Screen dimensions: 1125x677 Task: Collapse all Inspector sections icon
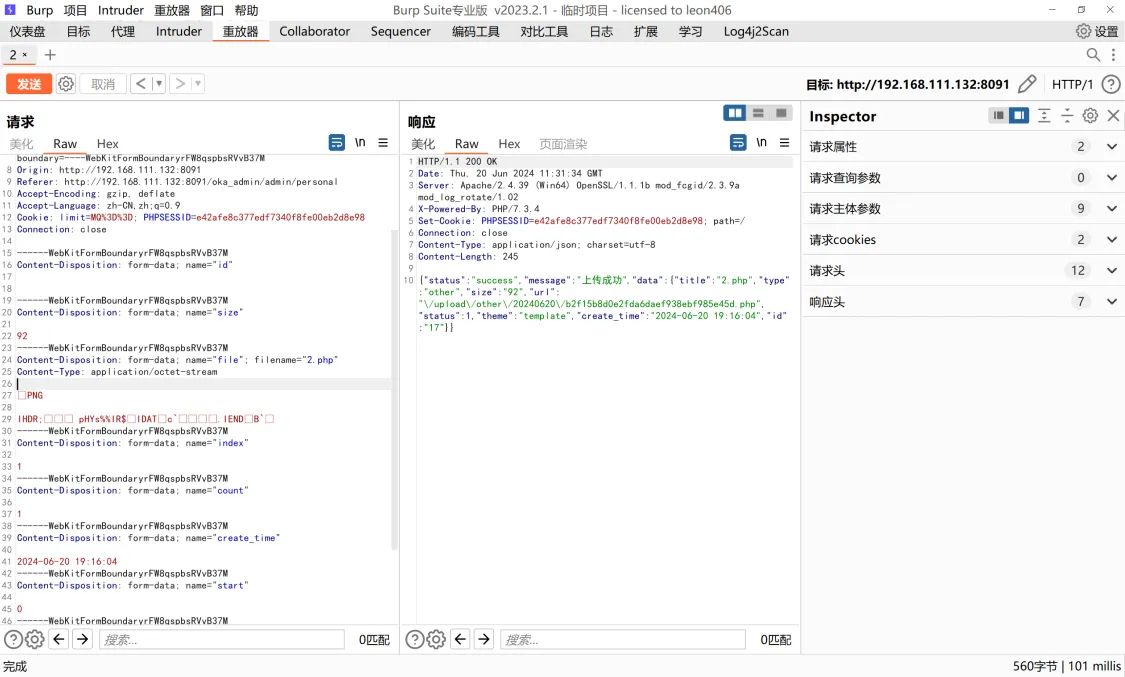(1067, 115)
